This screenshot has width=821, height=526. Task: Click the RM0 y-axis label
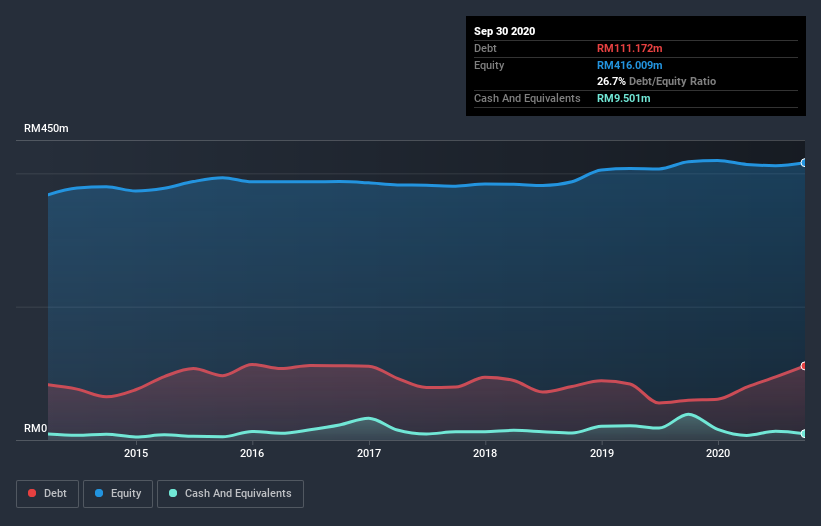[x=35, y=429]
